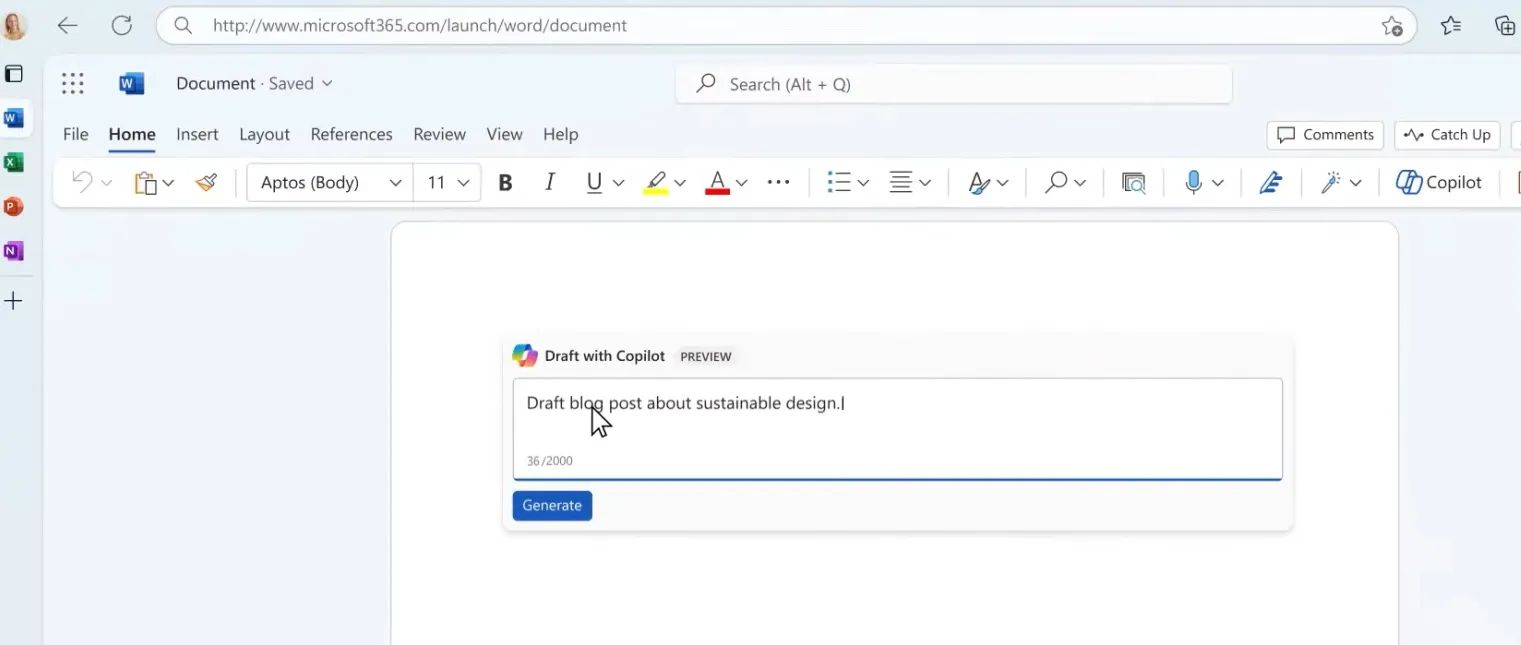Expand paste options dropdown arrow
Screen dimensions: 1521x645
tap(168, 183)
